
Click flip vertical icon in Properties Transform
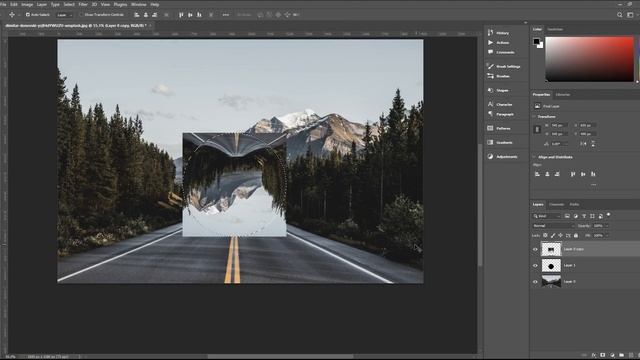pyautogui.click(x=593, y=144)
